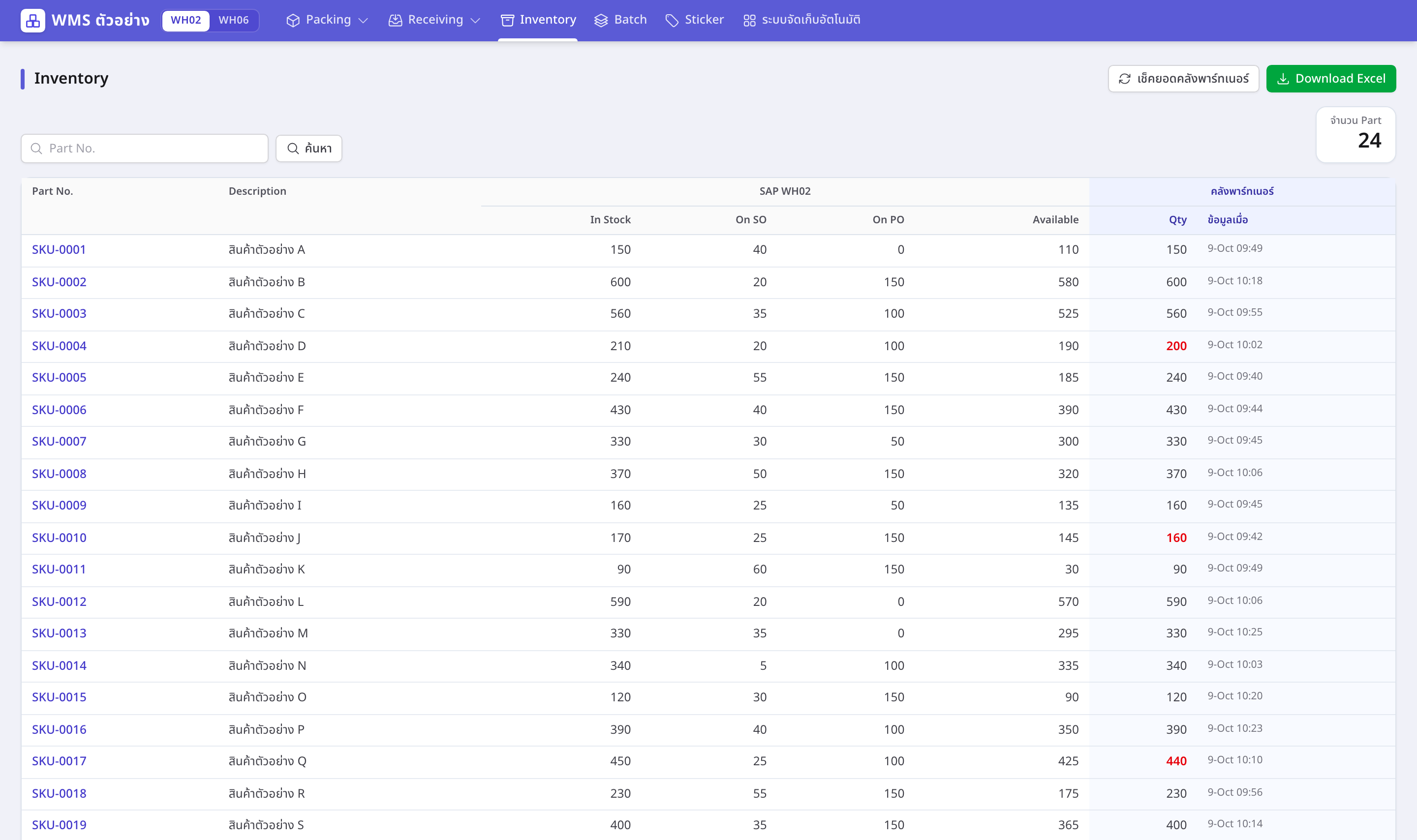The width and height of the screenshot is (1417, 840).
Task: Open the SKU-0017 part link
Action: pos(59,761)
